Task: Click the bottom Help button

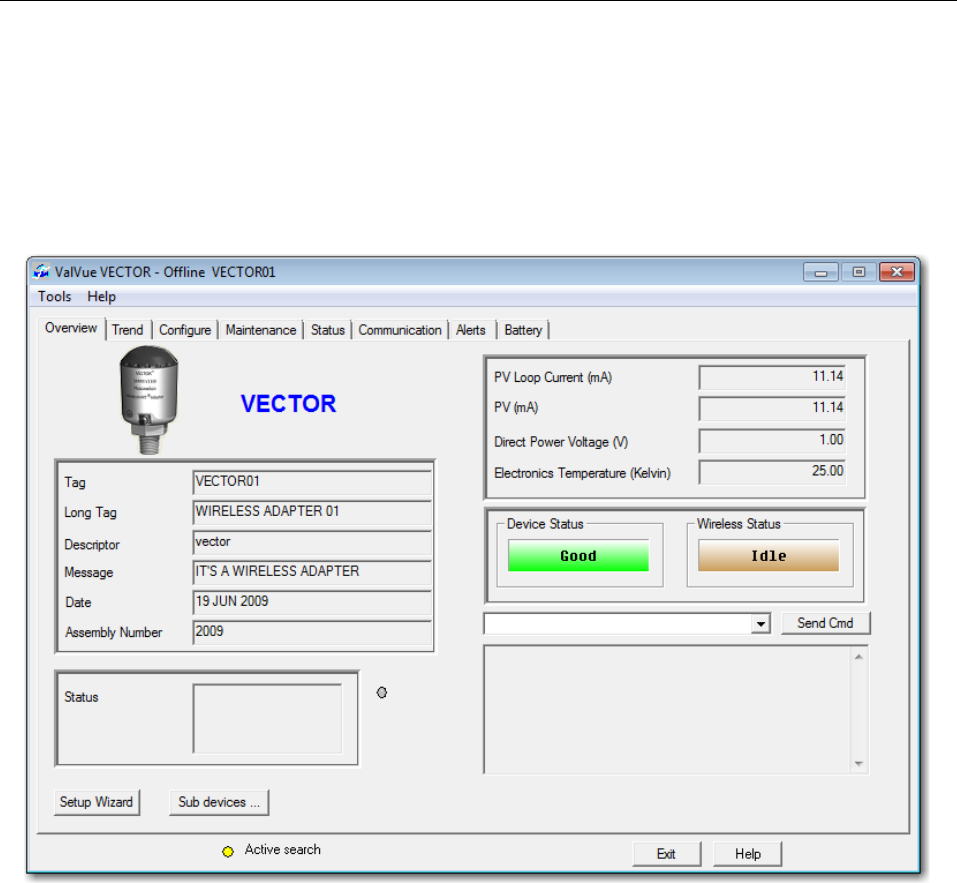Action: pos(748,854)
